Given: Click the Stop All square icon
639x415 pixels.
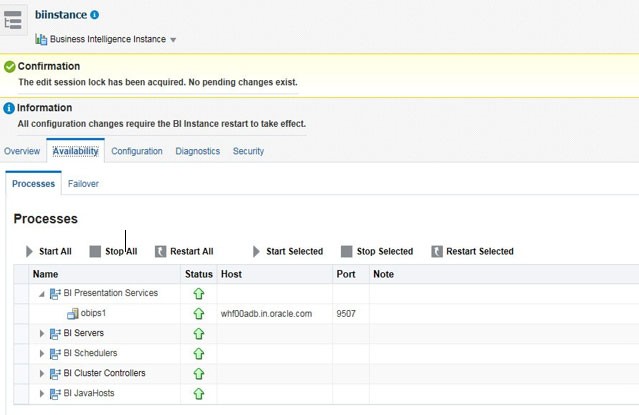Looking at the screenshot, I should tap(95, 252).
